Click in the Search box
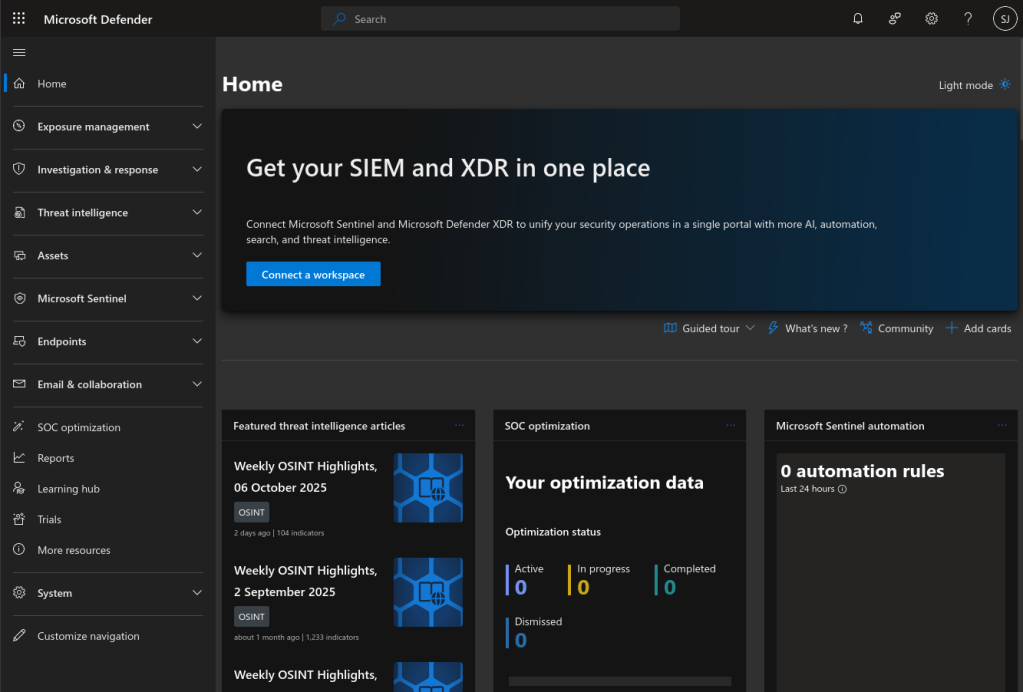Image resolution: width=1023 pixels, height=692 pixels. point(500,19)
